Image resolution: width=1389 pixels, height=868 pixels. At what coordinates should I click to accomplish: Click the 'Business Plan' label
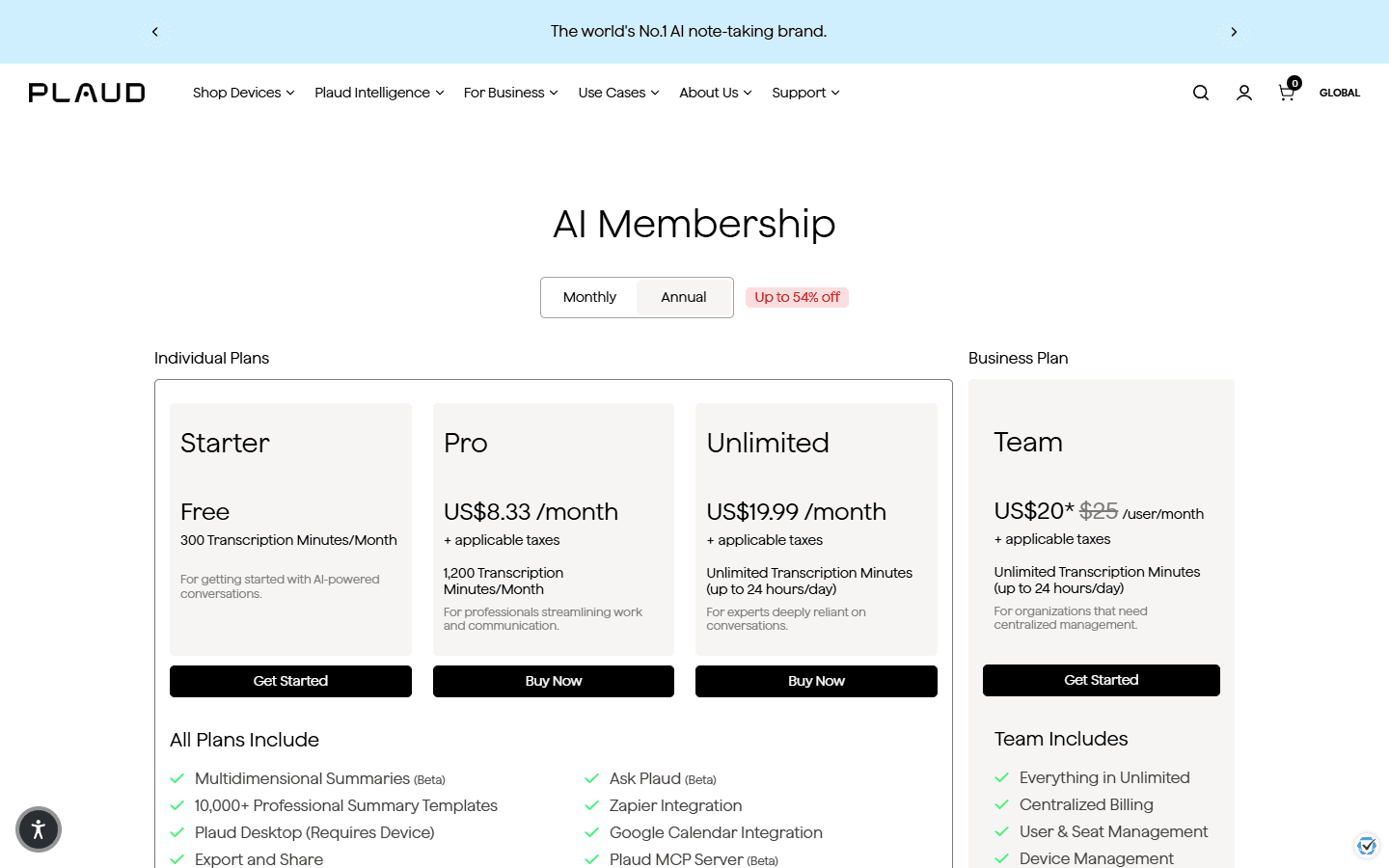point(1018,358)
